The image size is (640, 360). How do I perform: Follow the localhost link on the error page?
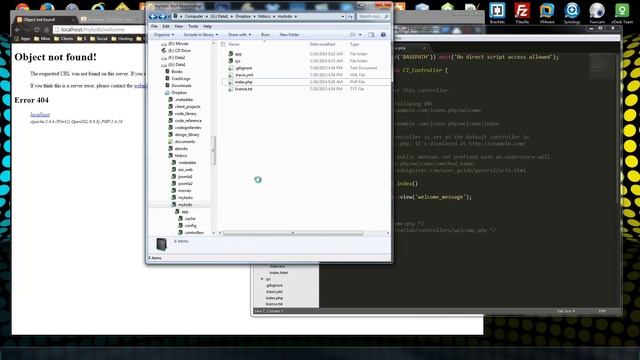[x=40, y=115]
